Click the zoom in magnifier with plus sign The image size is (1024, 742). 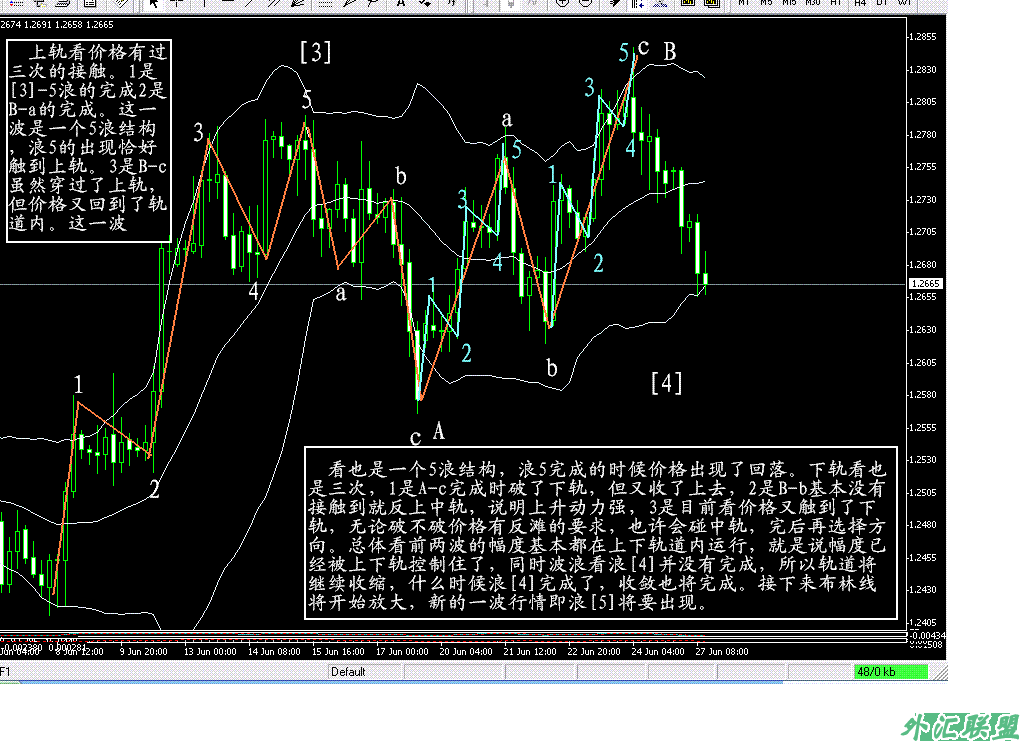click(562, 3)
